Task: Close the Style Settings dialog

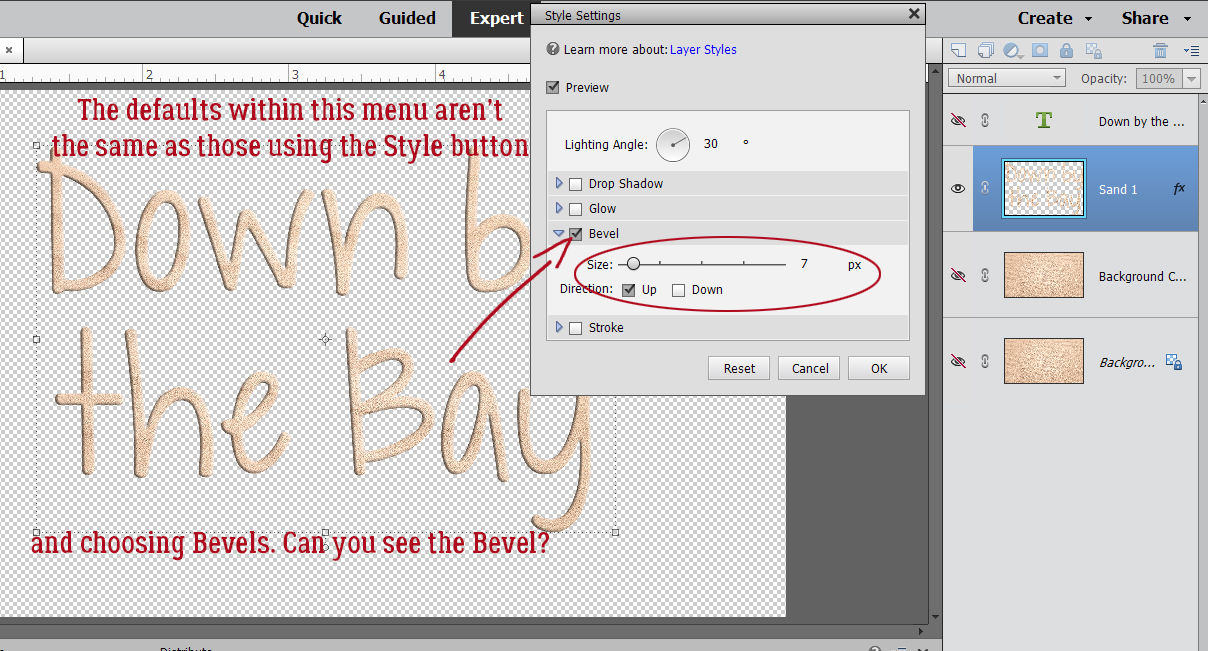Action: (913, 14)
